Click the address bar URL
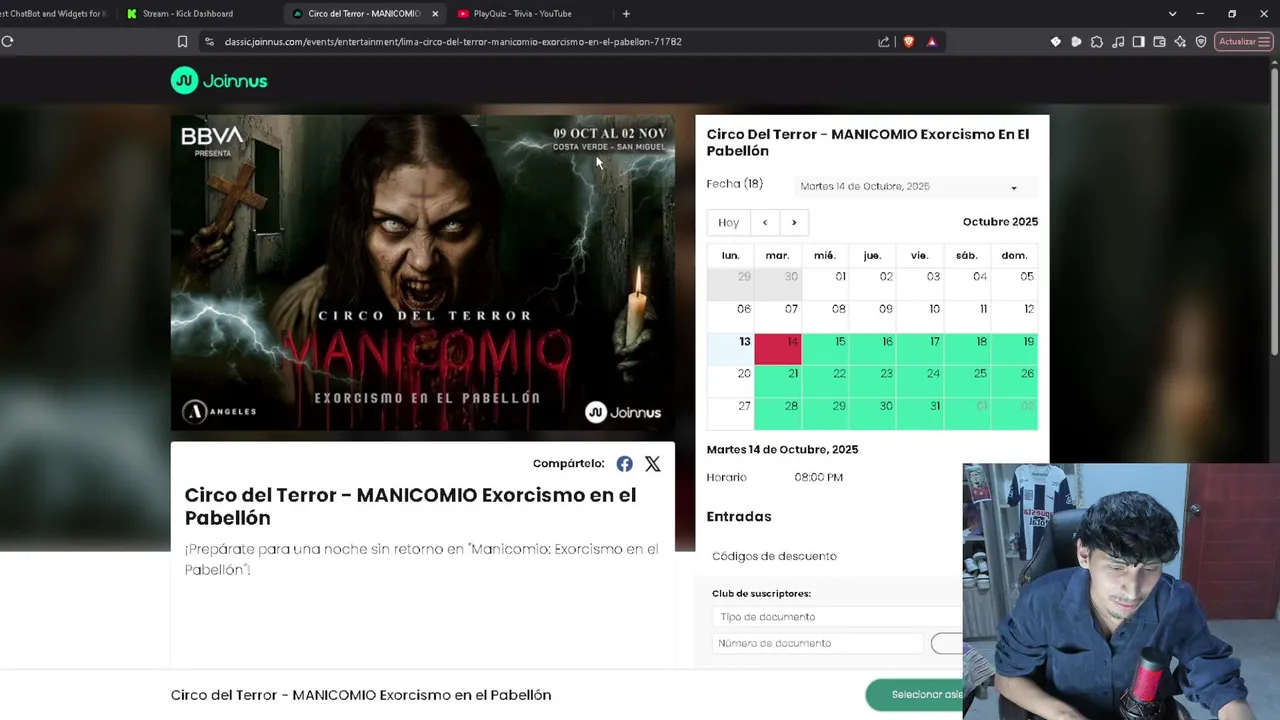This screenshot has height=720, width=1280. coord(453,42)
